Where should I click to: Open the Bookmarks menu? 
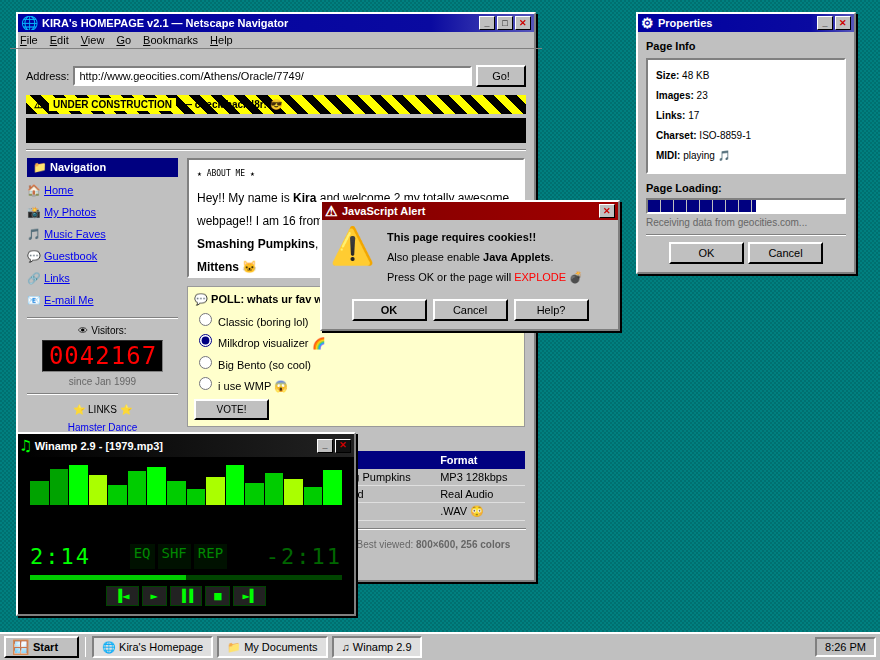[x=170, y=40]
